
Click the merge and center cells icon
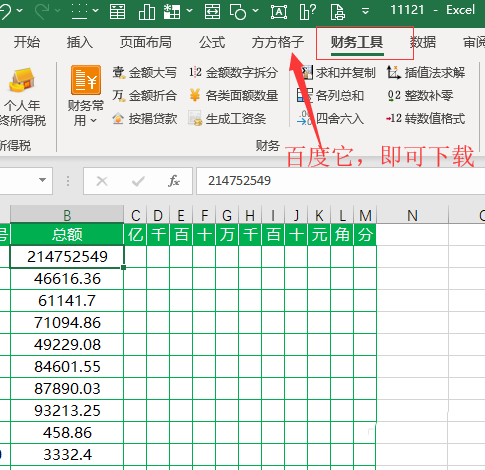pos(212,12)
